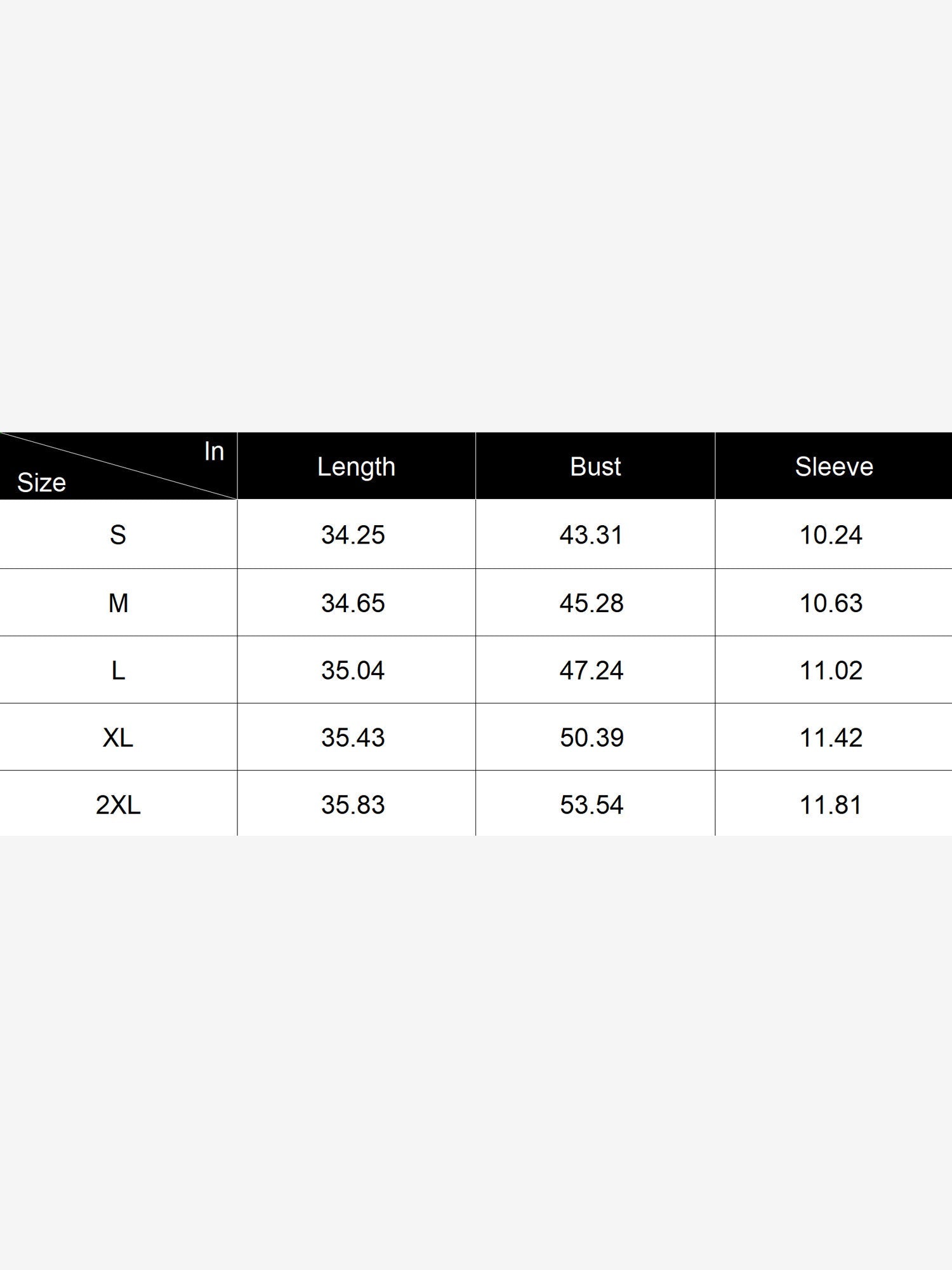Click the 11.81 sleeve value
This screenshot has height=1270, width=952.
point(831,805)
